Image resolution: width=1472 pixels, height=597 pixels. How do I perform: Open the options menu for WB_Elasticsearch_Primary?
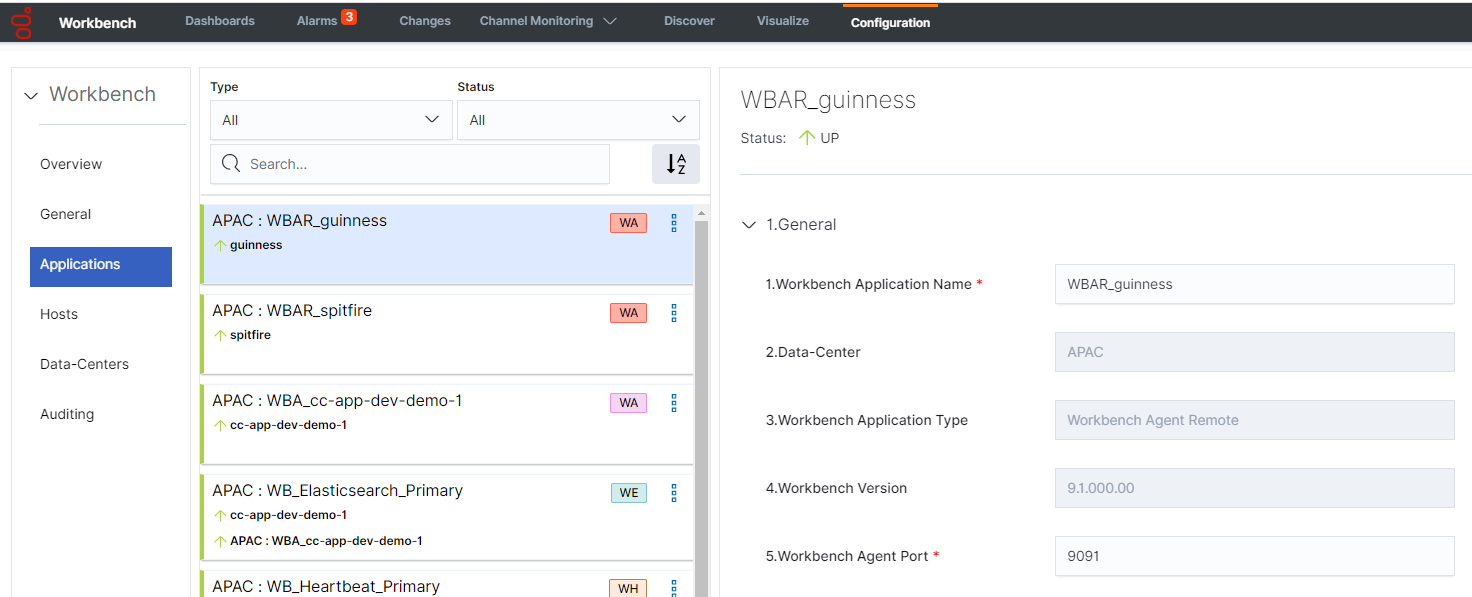coord(673,492)
